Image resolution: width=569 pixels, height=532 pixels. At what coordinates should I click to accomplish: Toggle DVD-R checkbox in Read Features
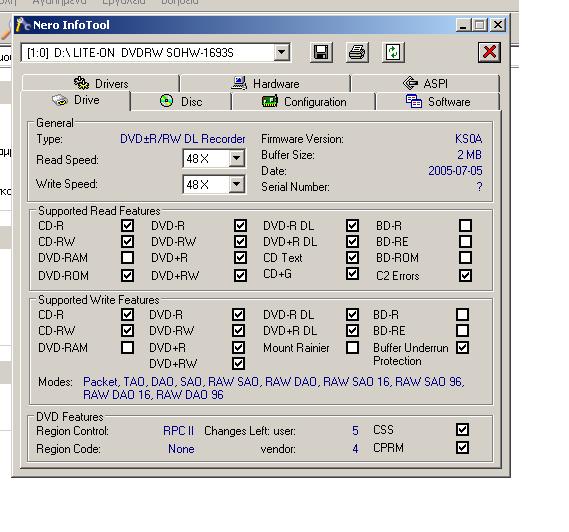[240, 225]
